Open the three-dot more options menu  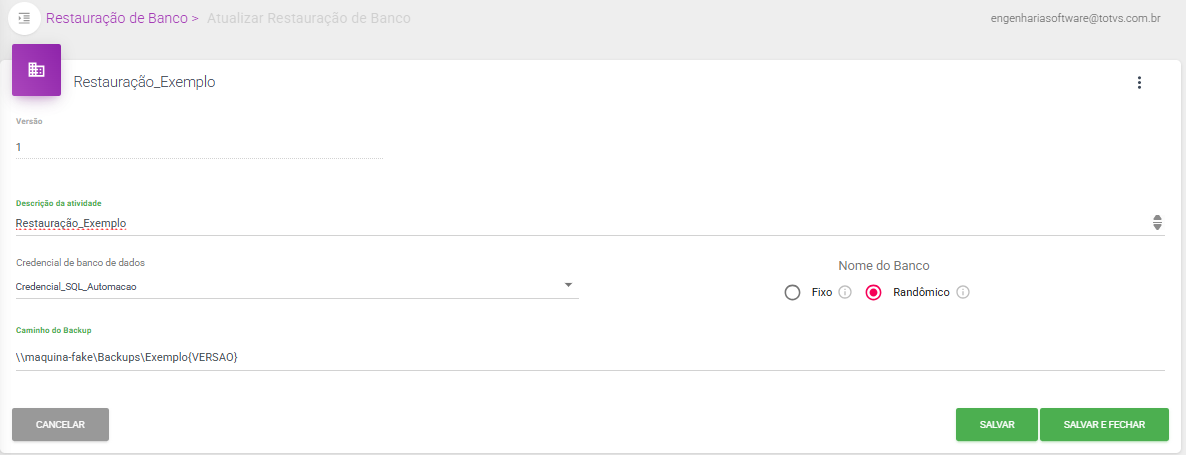tap(1138, 83)
